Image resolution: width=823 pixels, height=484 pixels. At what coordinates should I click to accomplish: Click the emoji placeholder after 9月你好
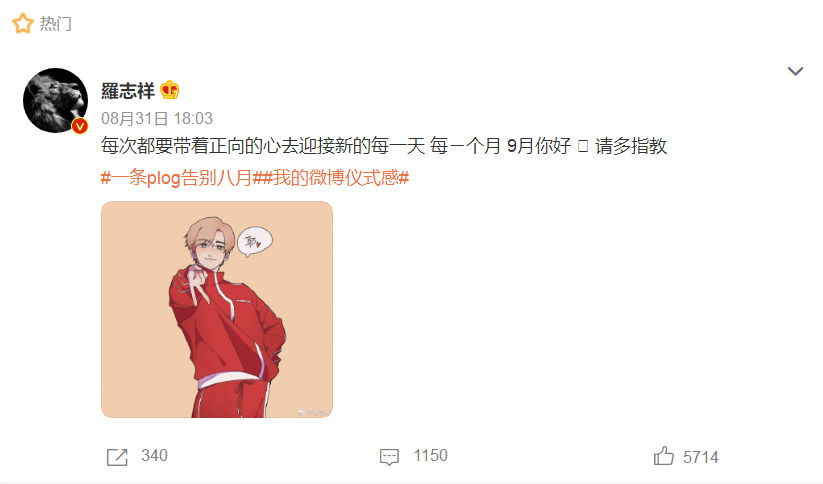tap(583, 146)
